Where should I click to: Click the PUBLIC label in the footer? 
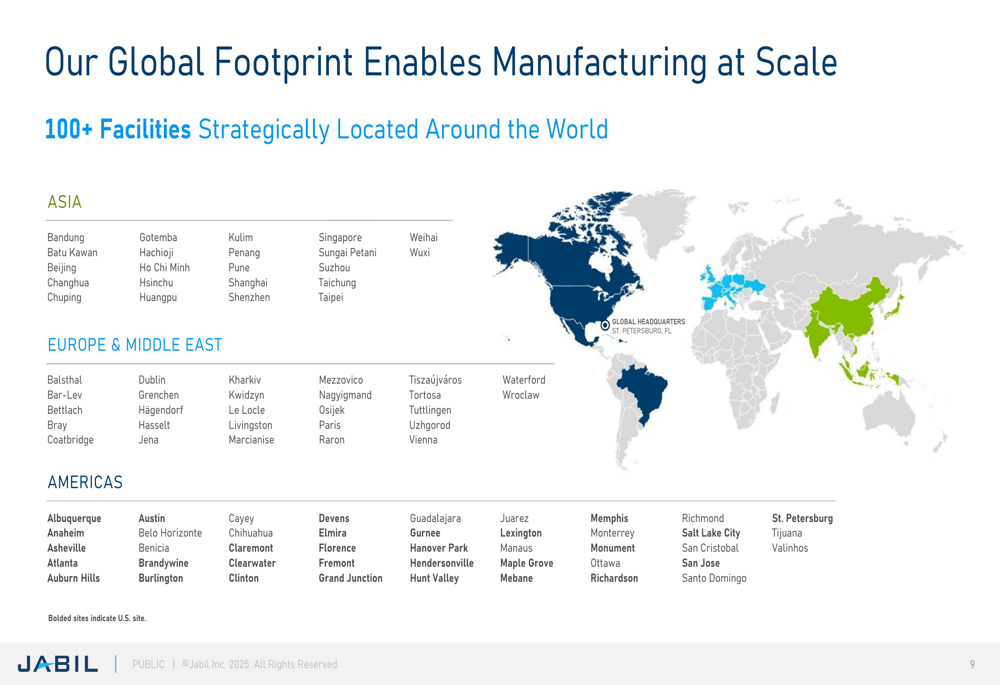(x=148, y=665)
